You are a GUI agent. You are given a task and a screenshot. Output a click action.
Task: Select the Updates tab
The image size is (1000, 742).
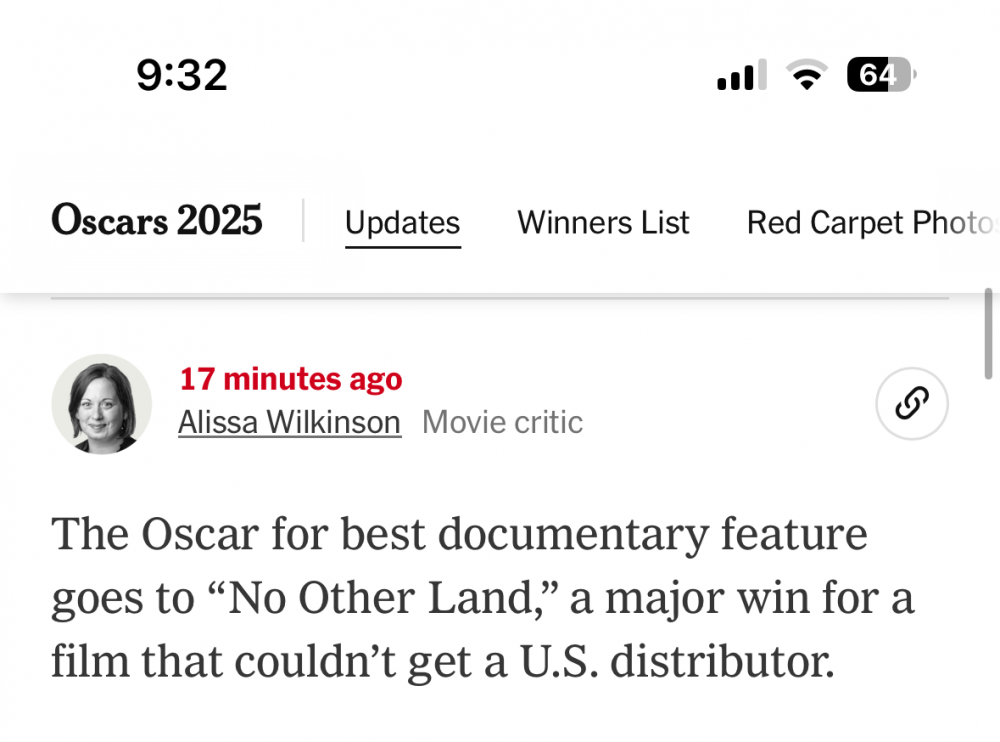[402, 222]
